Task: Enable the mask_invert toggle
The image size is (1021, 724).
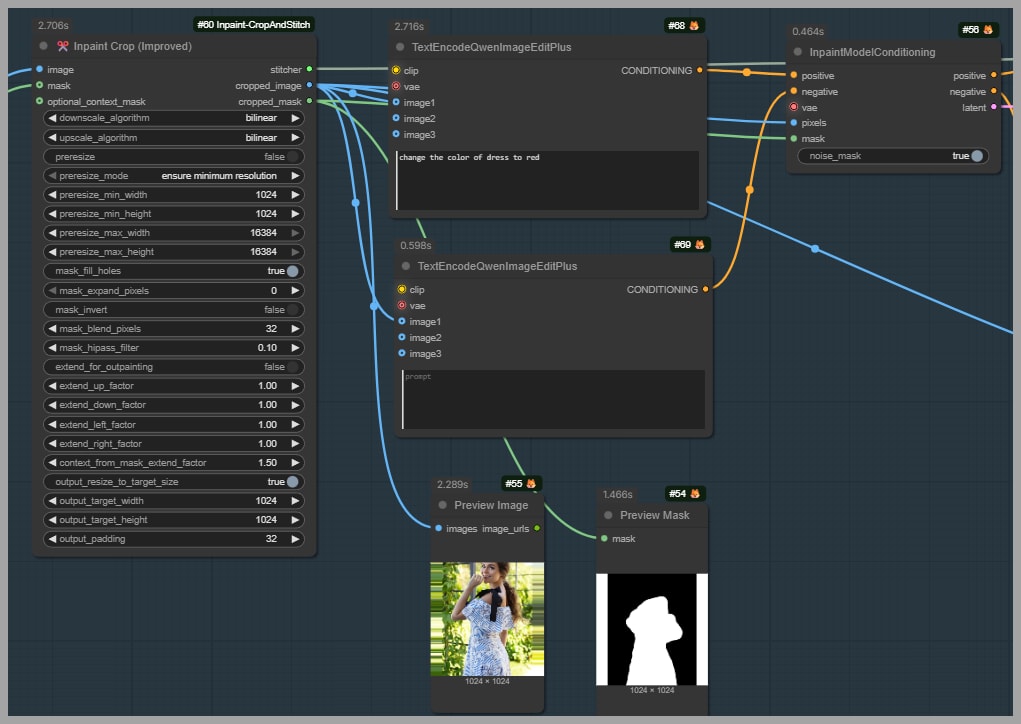Action: (292, 310)
